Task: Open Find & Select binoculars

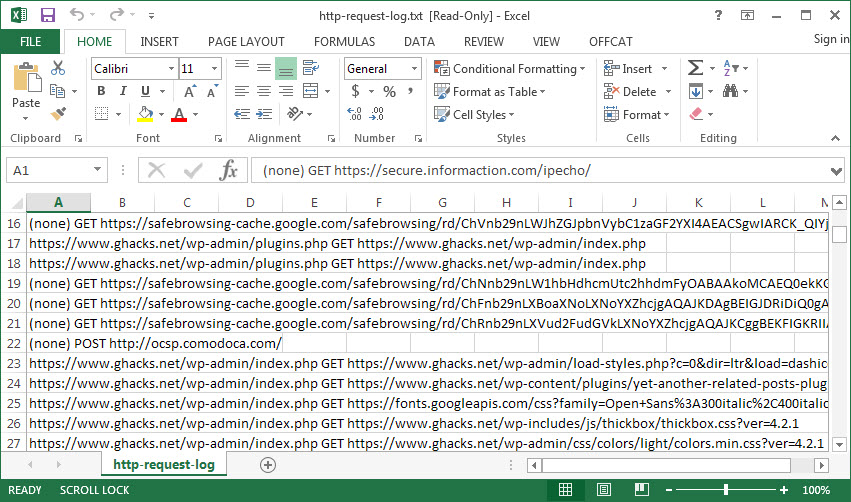Action: tap(731, 91)
